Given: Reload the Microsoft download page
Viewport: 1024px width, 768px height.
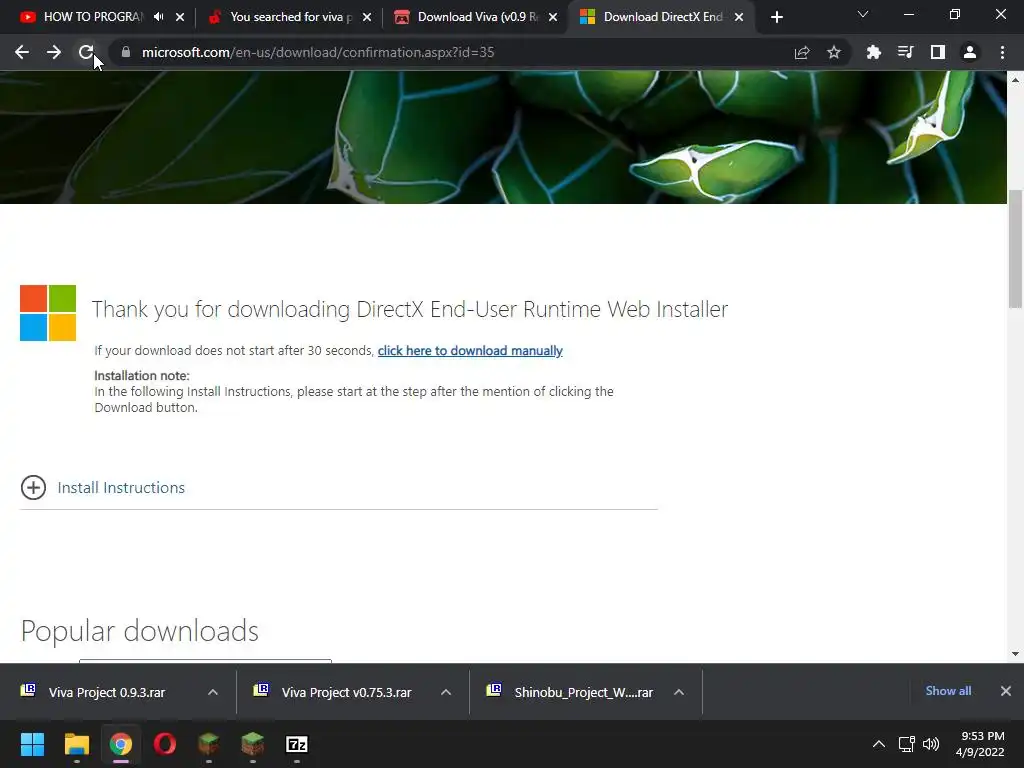Looking at the screenshot, I should (x=86, y=52).
